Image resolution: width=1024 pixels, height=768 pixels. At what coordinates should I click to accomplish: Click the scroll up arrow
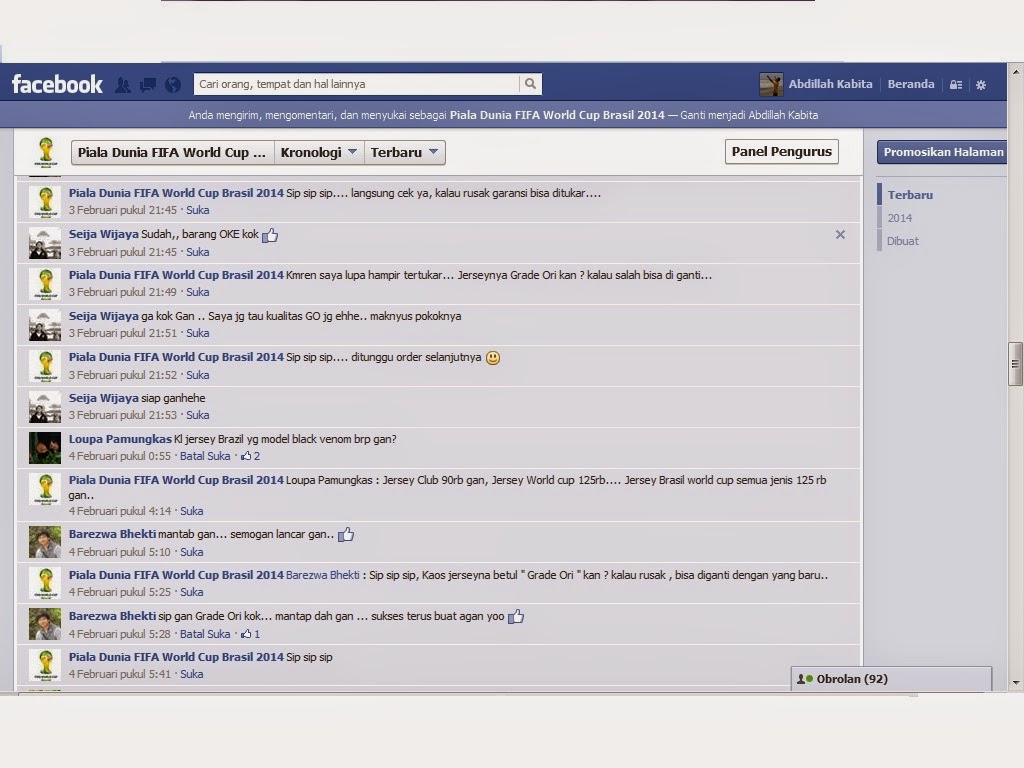coord(1016,70)
